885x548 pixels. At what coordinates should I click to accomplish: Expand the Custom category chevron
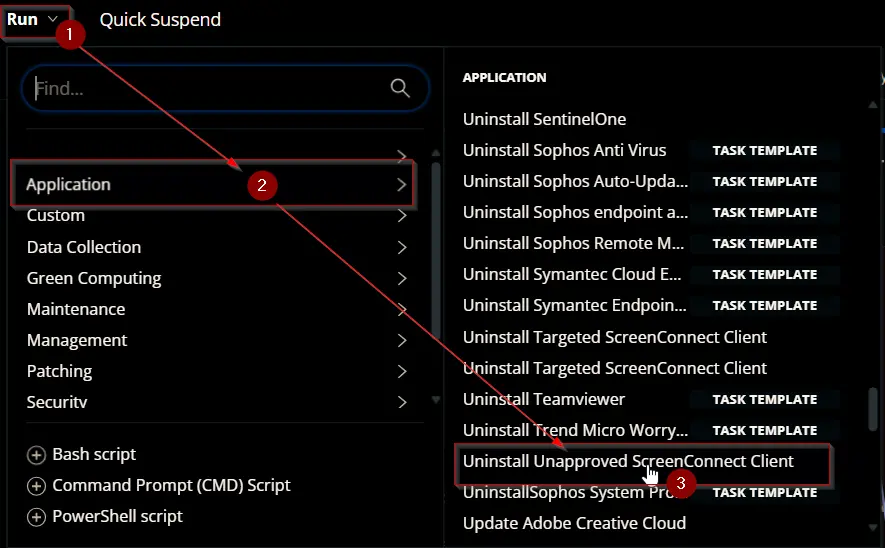(x=401, y=216)
